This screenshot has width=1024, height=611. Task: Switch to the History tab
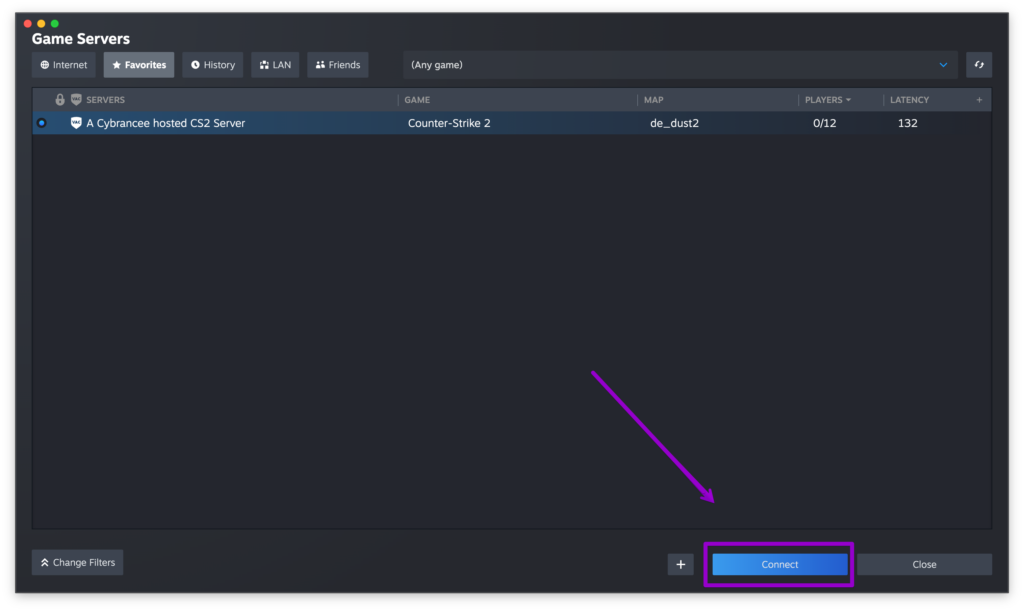212,64
